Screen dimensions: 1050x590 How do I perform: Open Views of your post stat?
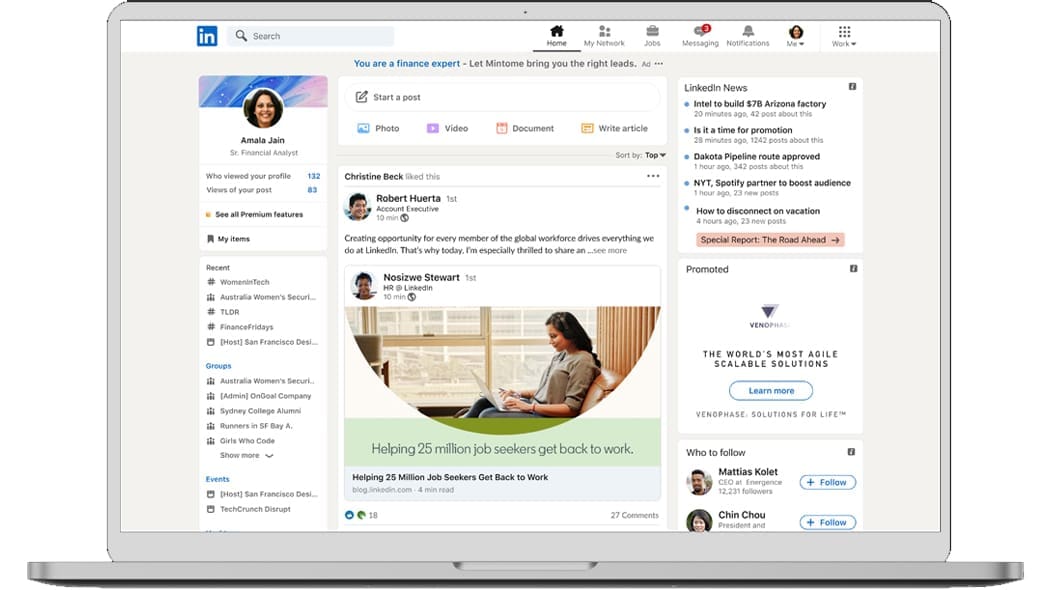pos(263,190)
